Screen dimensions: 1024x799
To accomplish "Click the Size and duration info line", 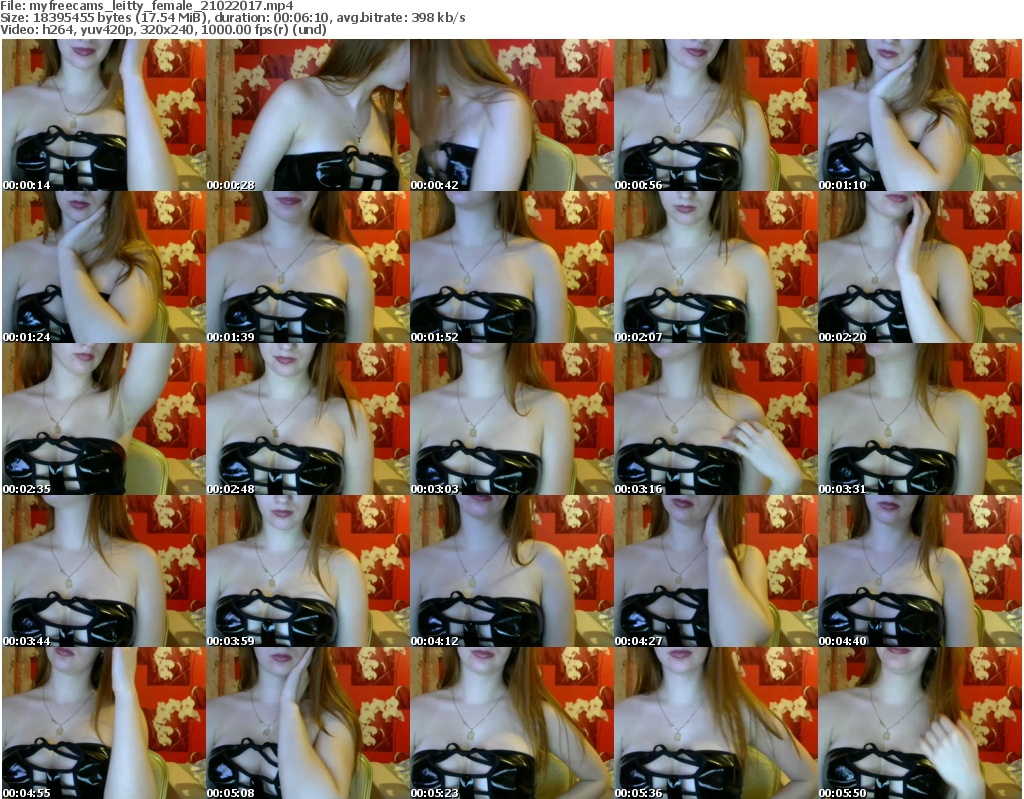I will (232, 18).
